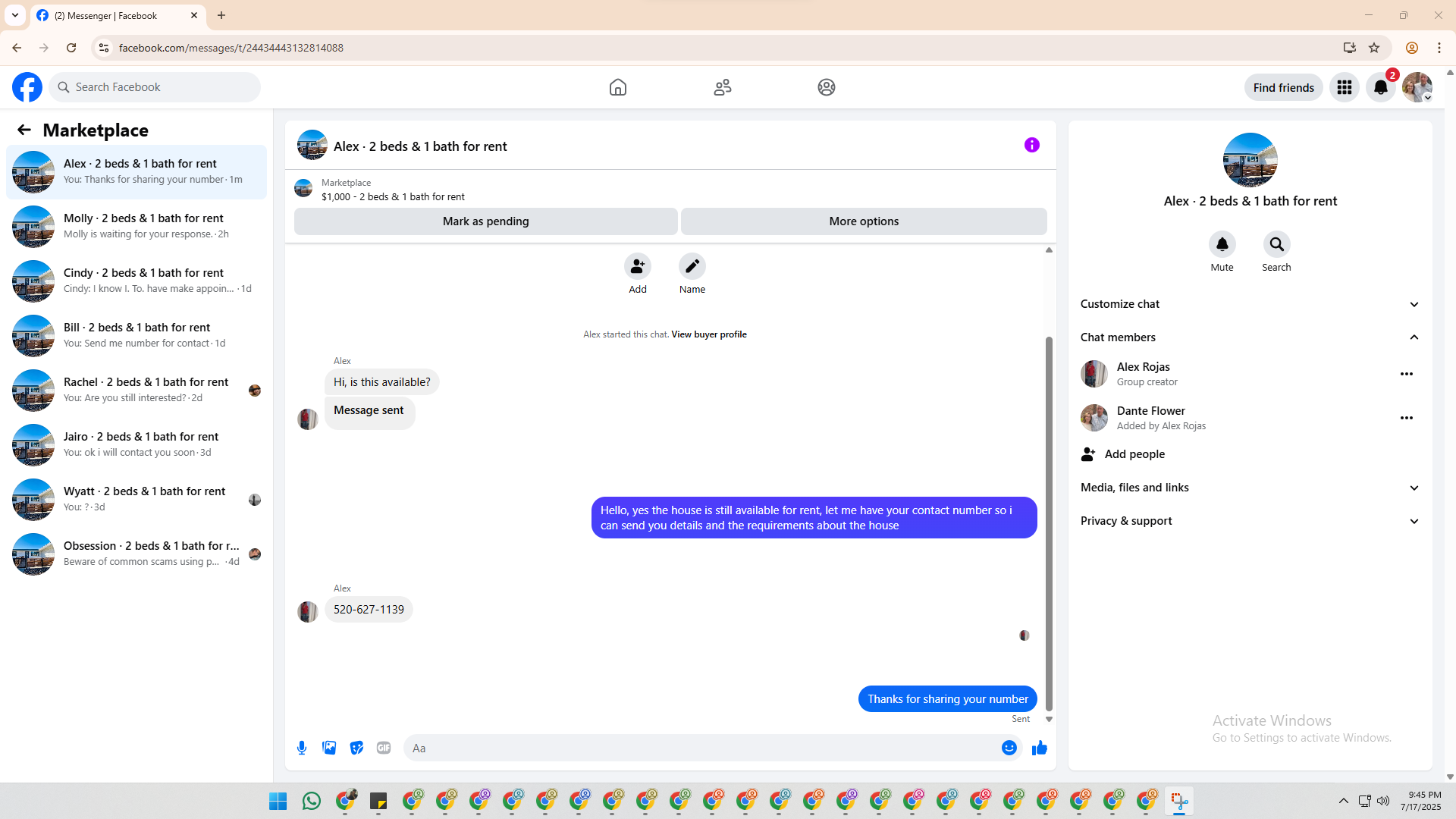Open the taskbar clock and date

click(1420, 801)
